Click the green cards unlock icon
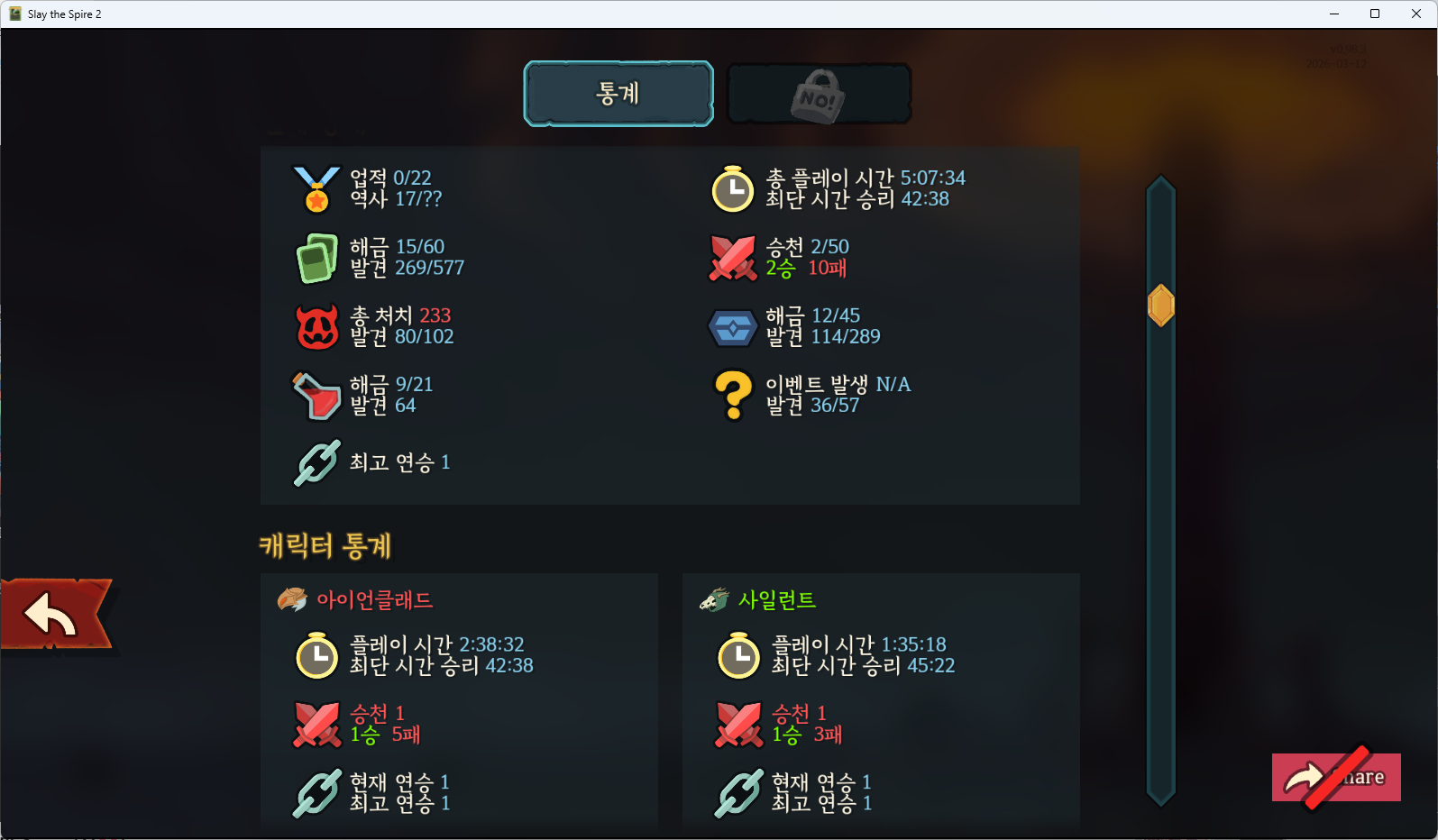 pyautogui.click(x=316, y=258)
